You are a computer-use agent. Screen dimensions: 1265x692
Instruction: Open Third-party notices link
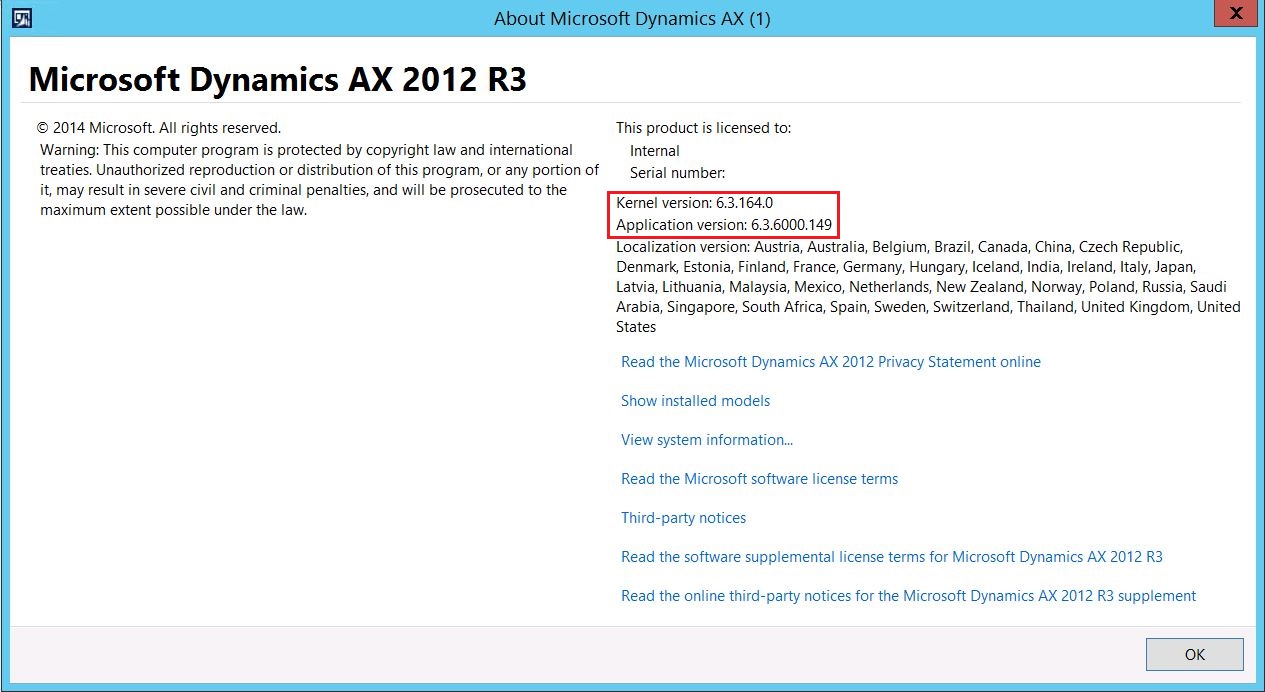point(683,518)
